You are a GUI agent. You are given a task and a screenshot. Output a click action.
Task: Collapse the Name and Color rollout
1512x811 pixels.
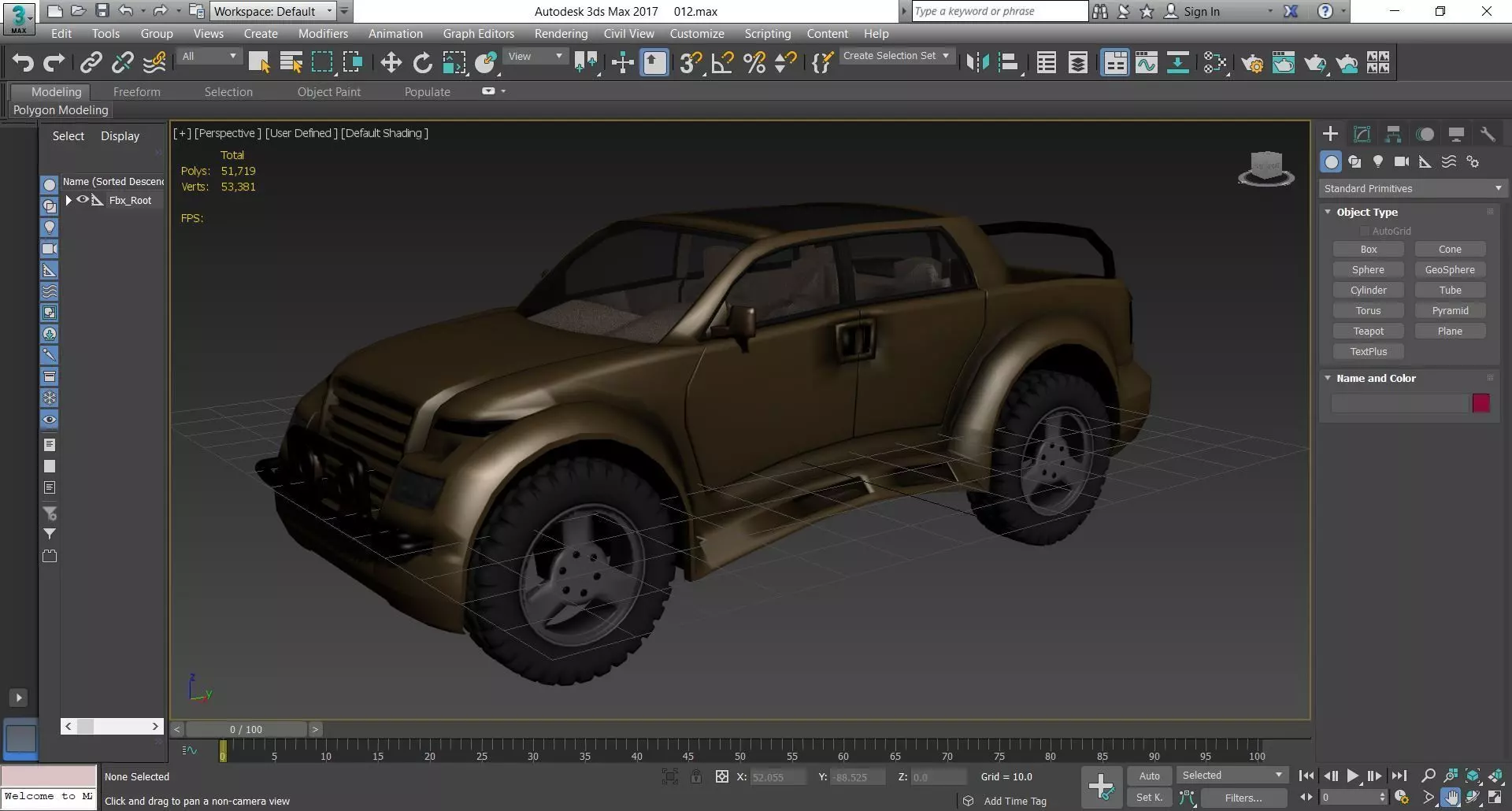(x=1328, y=378)
